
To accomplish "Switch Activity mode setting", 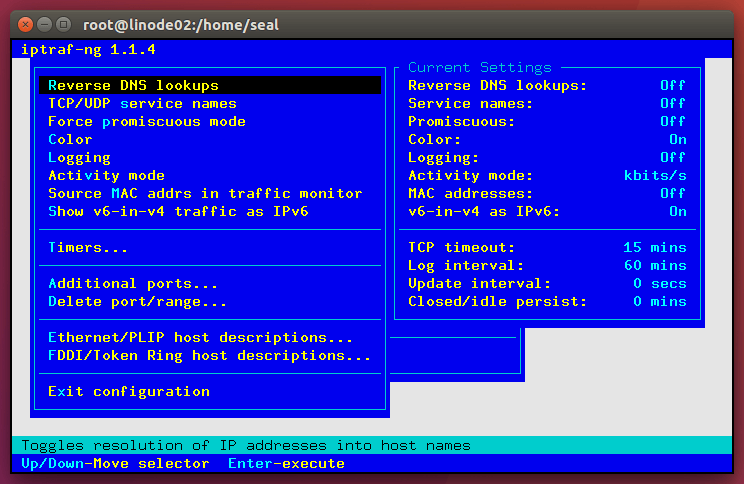I will (x=106, y=176).
